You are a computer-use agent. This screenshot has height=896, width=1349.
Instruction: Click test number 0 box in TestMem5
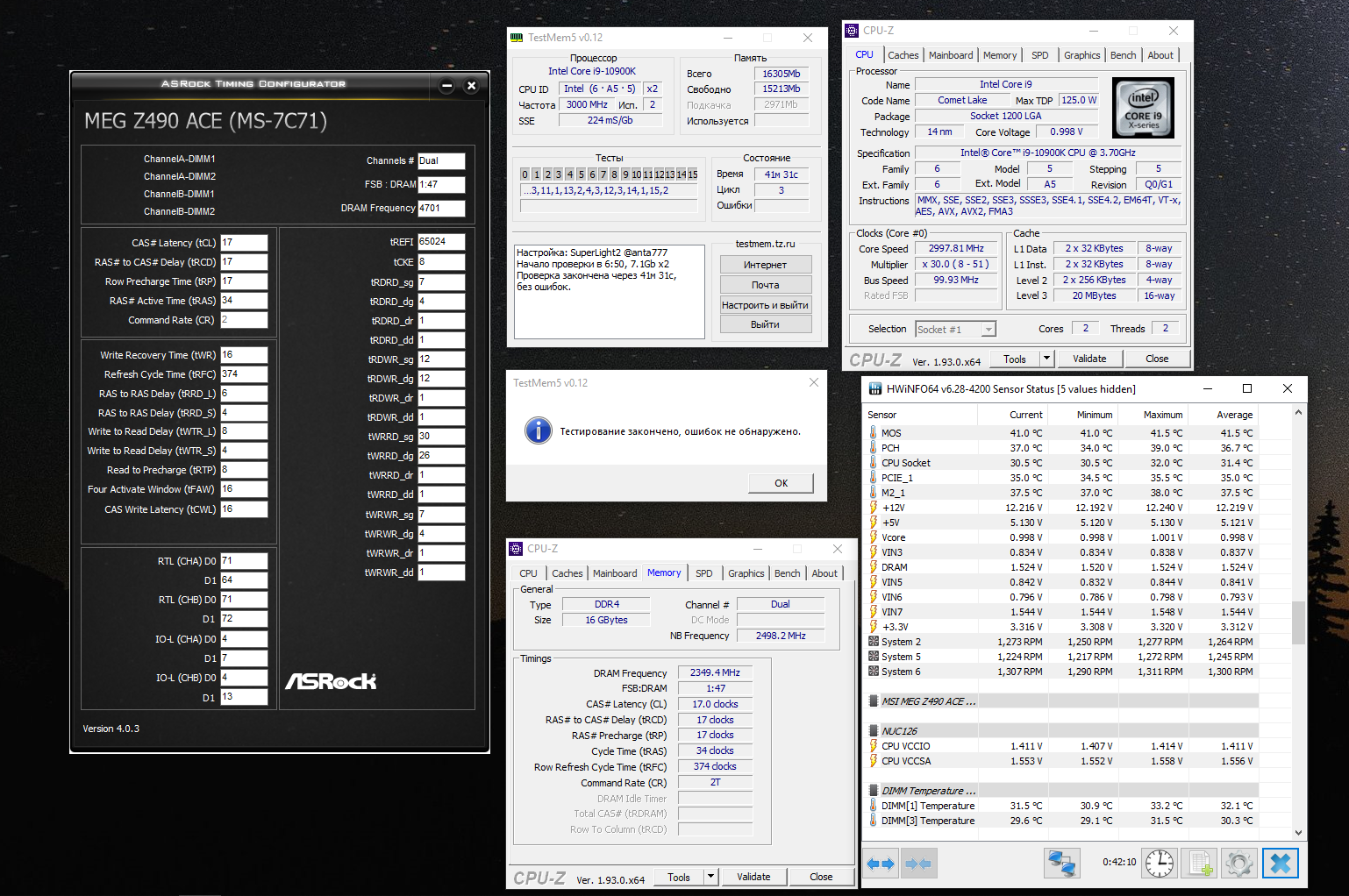[525, 174]
